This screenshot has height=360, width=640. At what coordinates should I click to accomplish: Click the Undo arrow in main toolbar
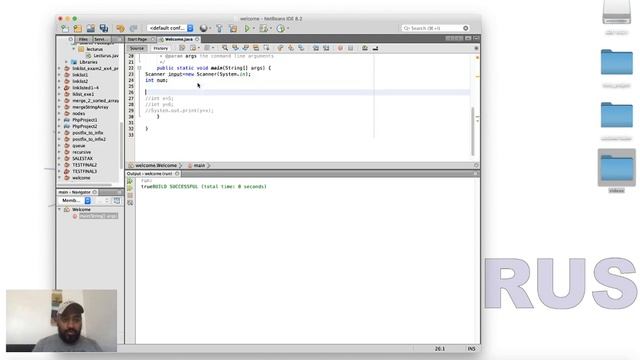pyautogui.click(x=120, y=28)
